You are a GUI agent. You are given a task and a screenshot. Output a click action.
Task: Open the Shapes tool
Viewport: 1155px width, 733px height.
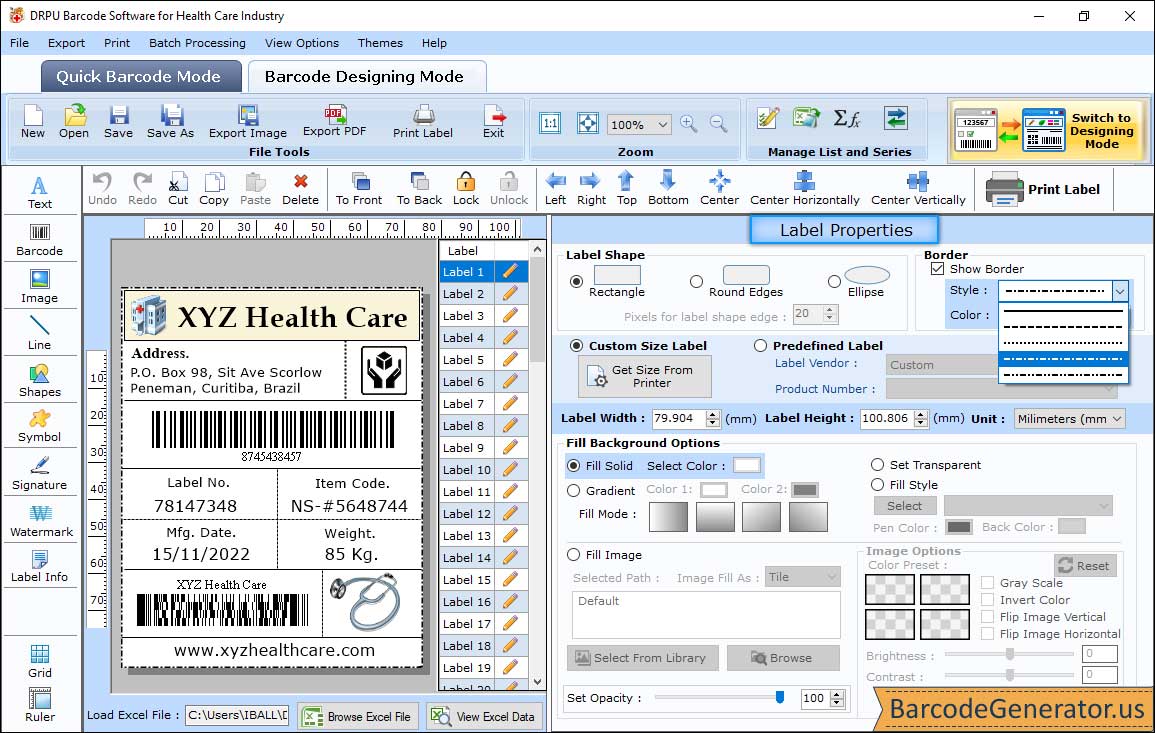coord(40,380)
